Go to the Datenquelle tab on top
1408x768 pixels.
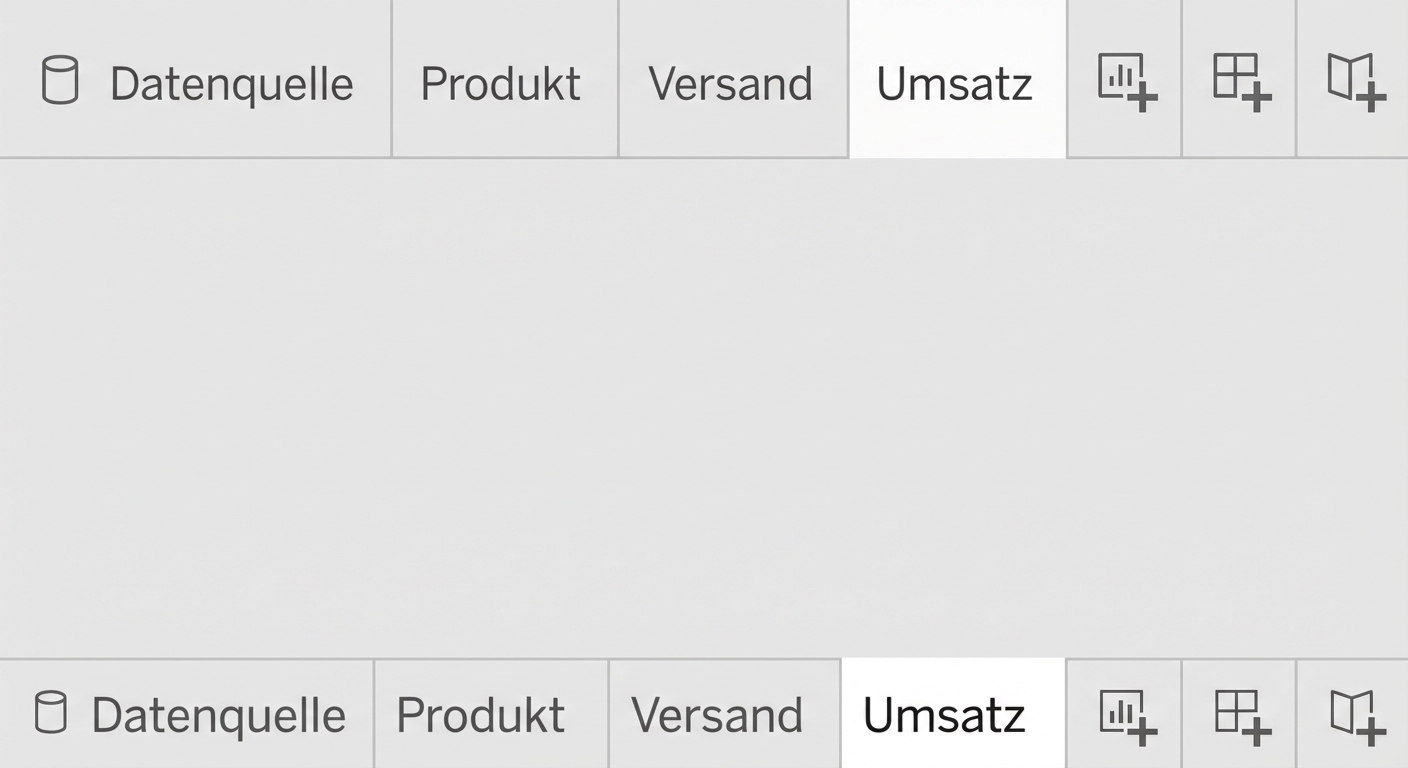pyautogui.click(x=195, y=84)
